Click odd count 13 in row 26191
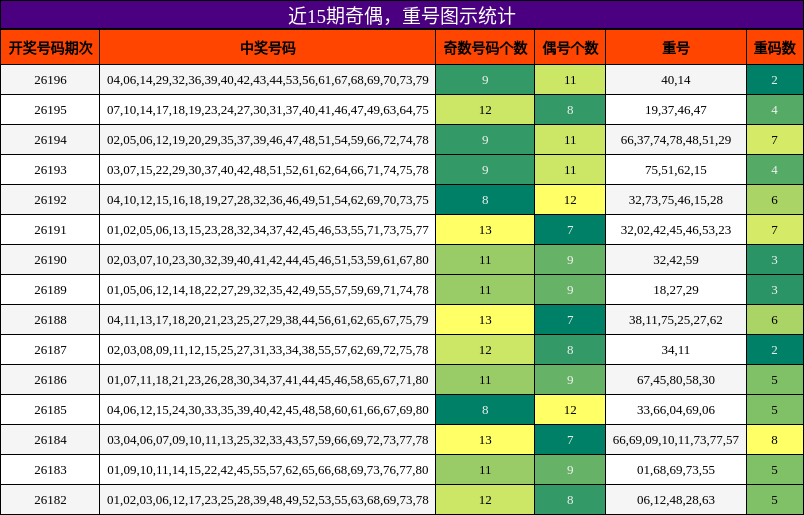 485,230
